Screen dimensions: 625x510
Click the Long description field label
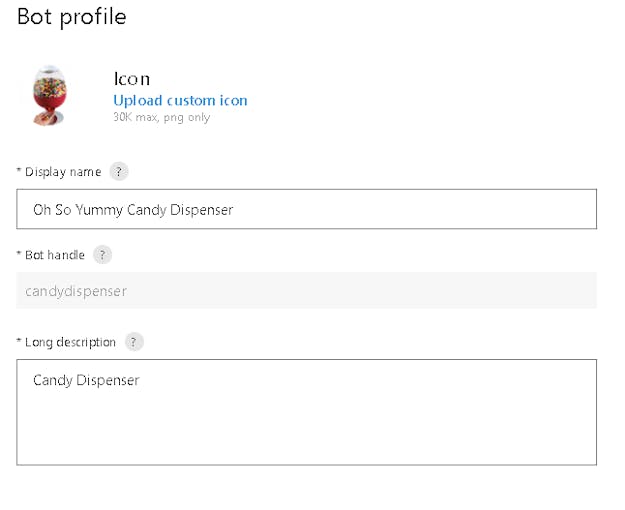pyautogui.click(x=70, y=343)
